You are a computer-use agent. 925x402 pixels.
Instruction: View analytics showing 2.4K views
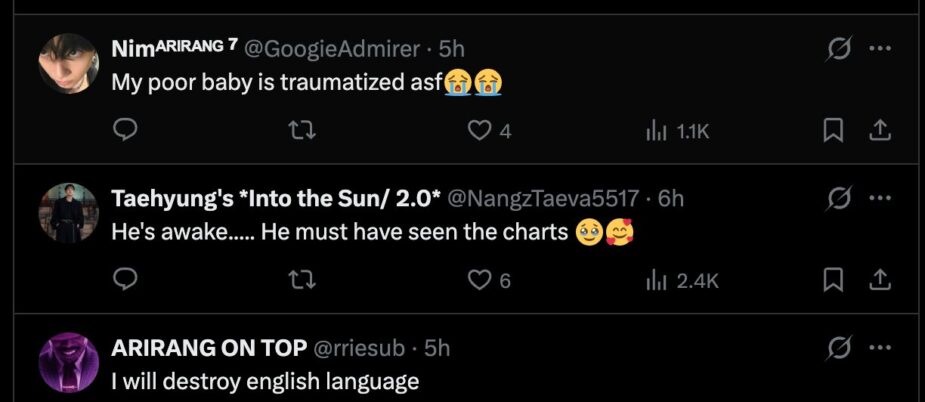coord(657,281)
